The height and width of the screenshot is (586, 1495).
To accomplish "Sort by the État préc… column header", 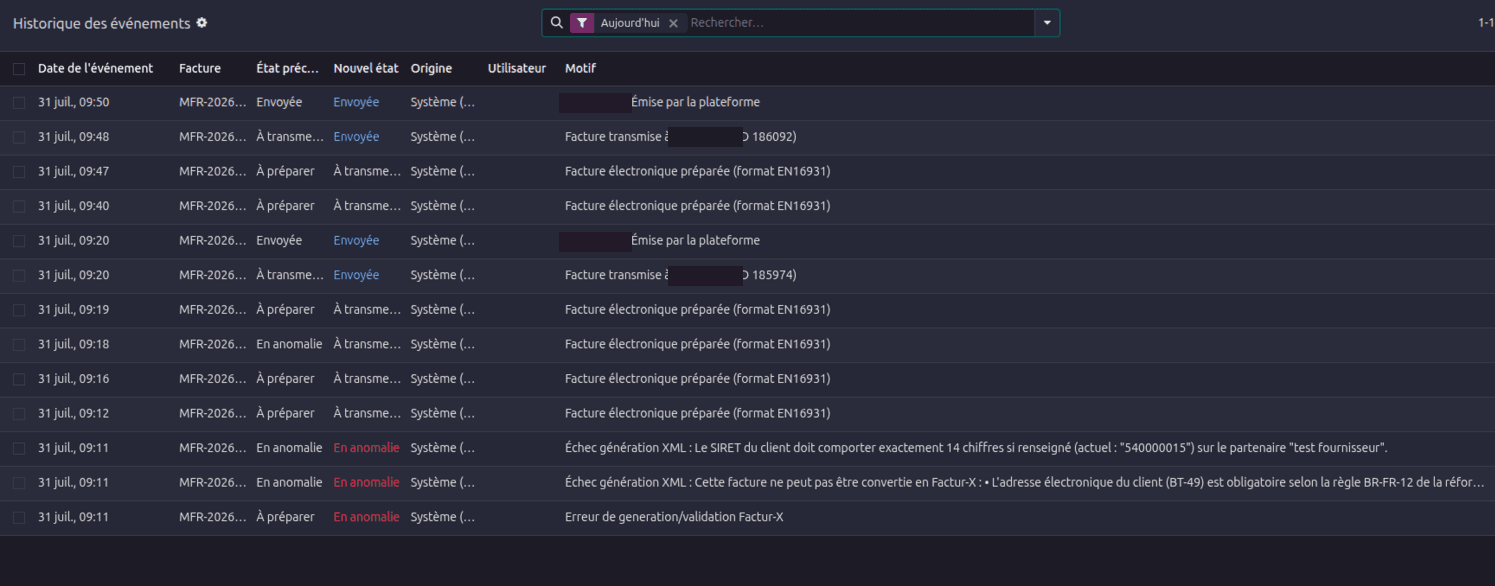I will coord(288,68).
